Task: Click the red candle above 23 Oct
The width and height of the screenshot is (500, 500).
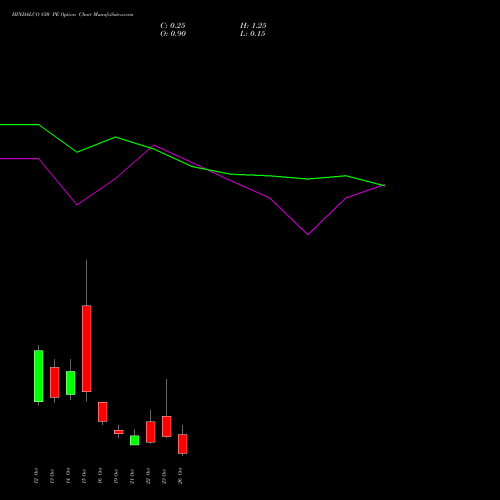Action: click(167, 426)
